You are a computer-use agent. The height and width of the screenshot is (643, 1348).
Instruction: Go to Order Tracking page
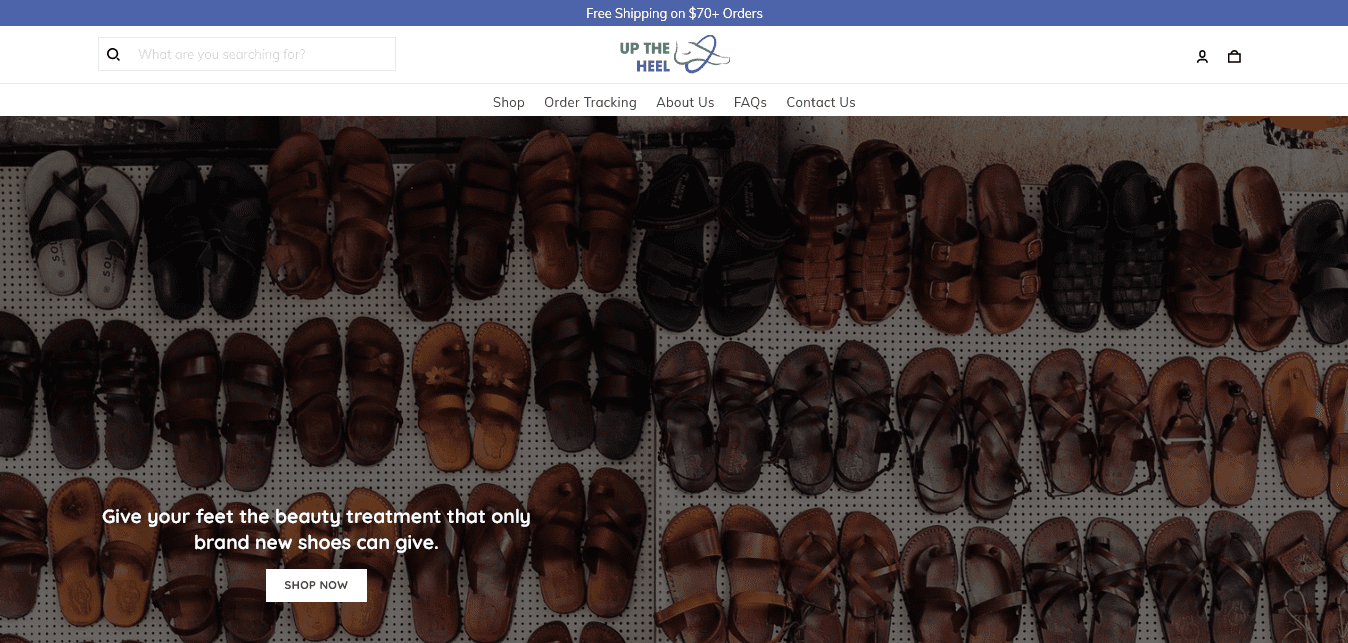click(x=590, y=102)
